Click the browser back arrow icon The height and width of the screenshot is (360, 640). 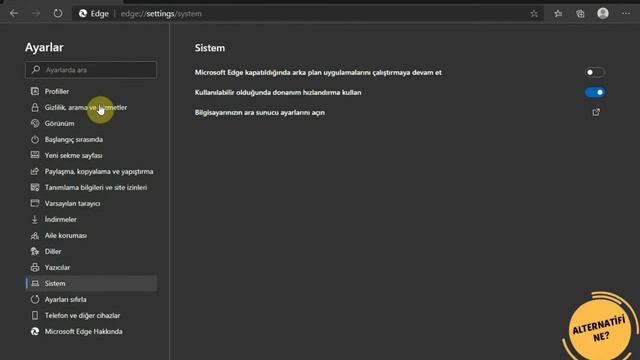click(x=14, y=13)
